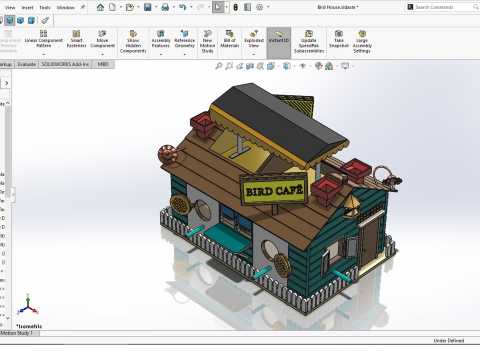Switch to the SOLIDWORKS Add-Ins tab
480x360 pixels.
click(x=65, y=64)
